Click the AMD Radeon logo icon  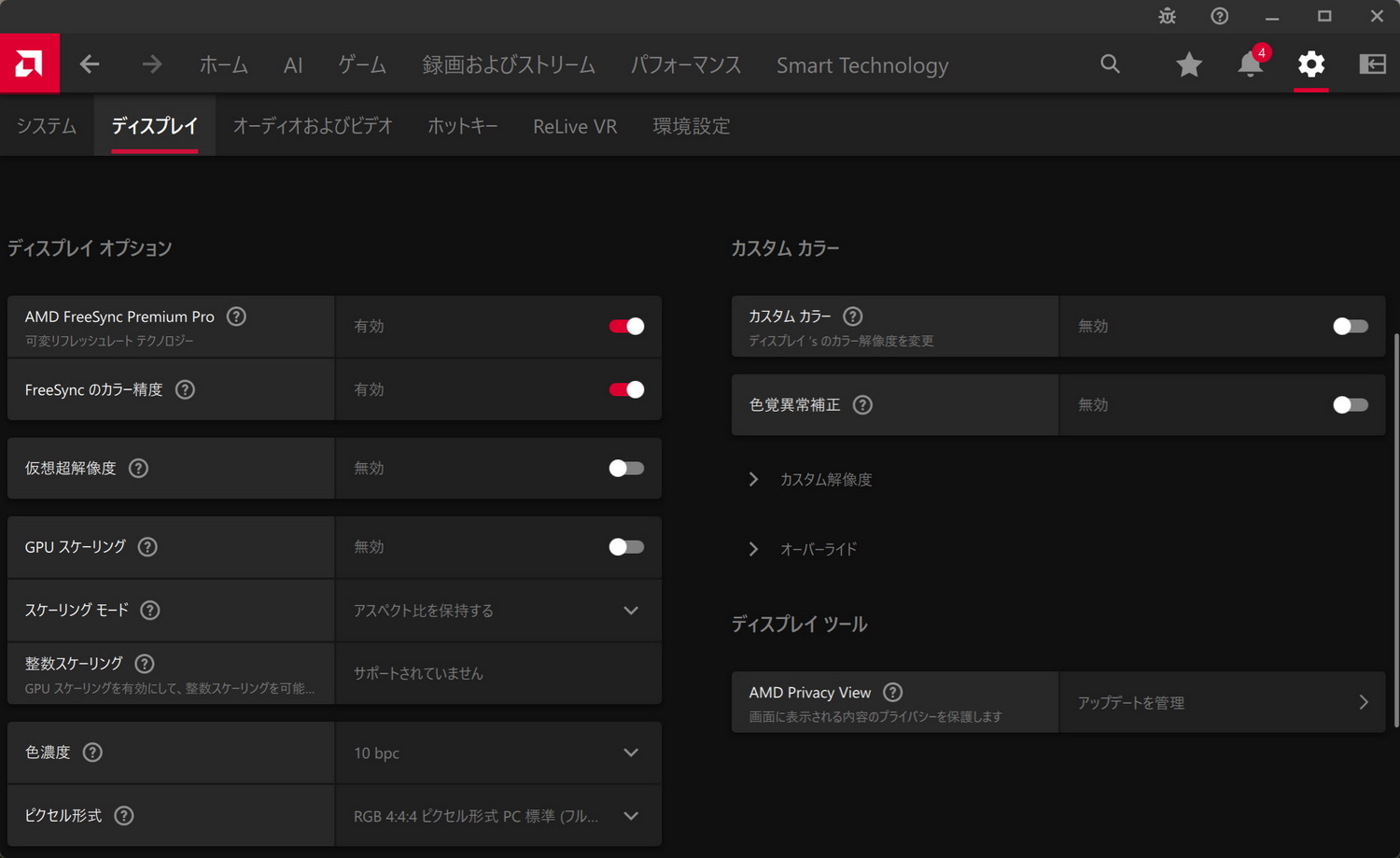28,63
